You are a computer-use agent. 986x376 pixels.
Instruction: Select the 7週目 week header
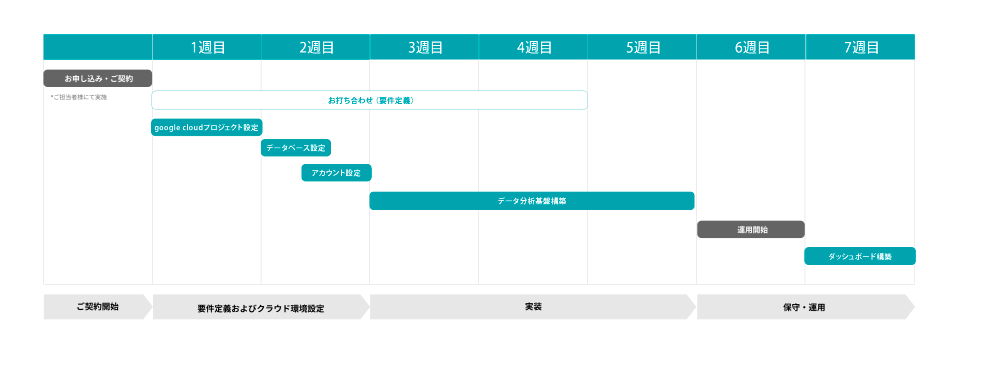point(860,47)
